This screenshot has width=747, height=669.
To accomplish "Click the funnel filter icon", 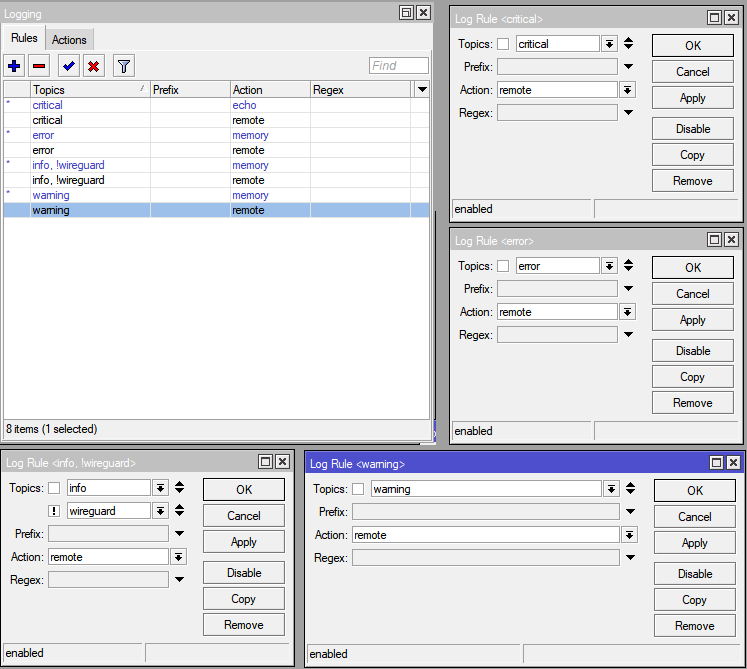I will [123, 66].
